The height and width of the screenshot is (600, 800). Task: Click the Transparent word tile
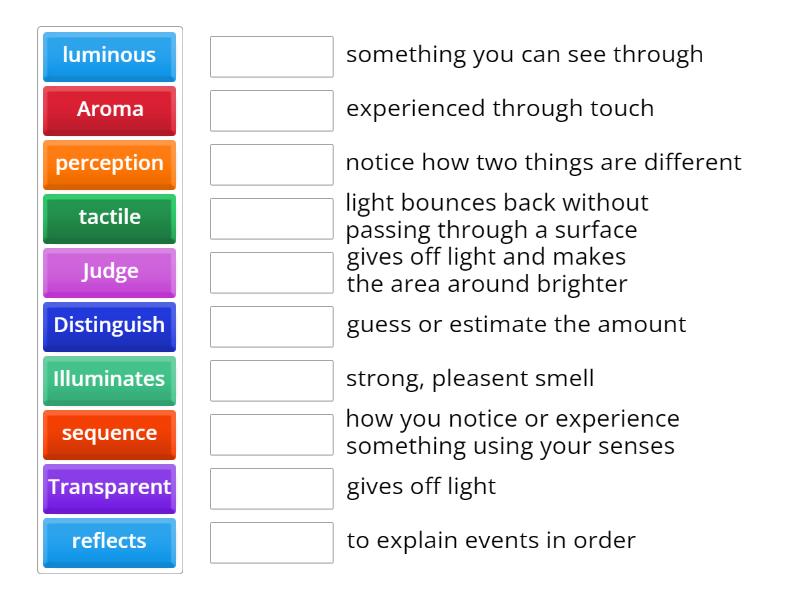tap(109, 488)
